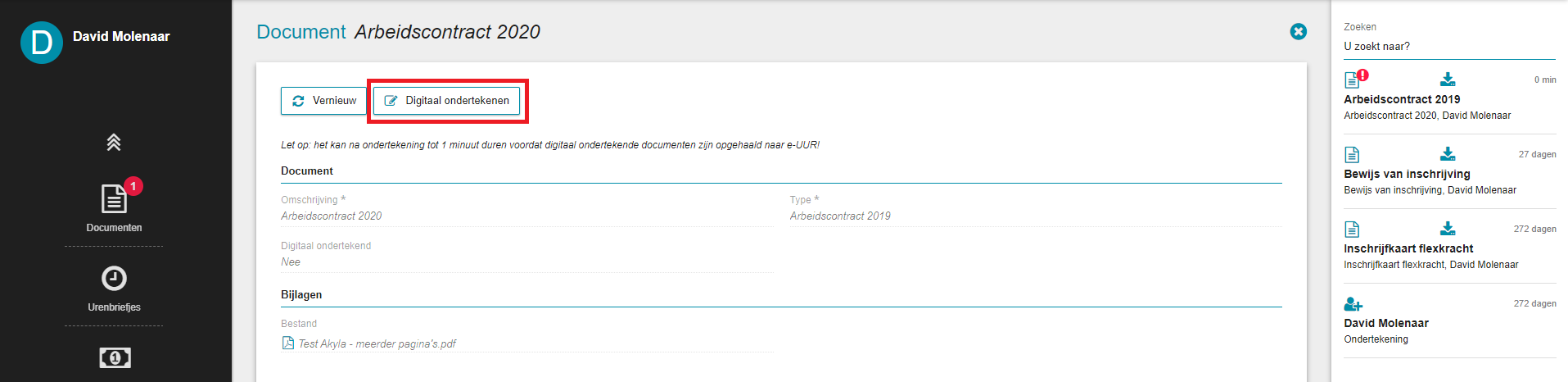
Task: Click add-user icon above David Molenaar Ondertekening
Action: point(1353,304)
